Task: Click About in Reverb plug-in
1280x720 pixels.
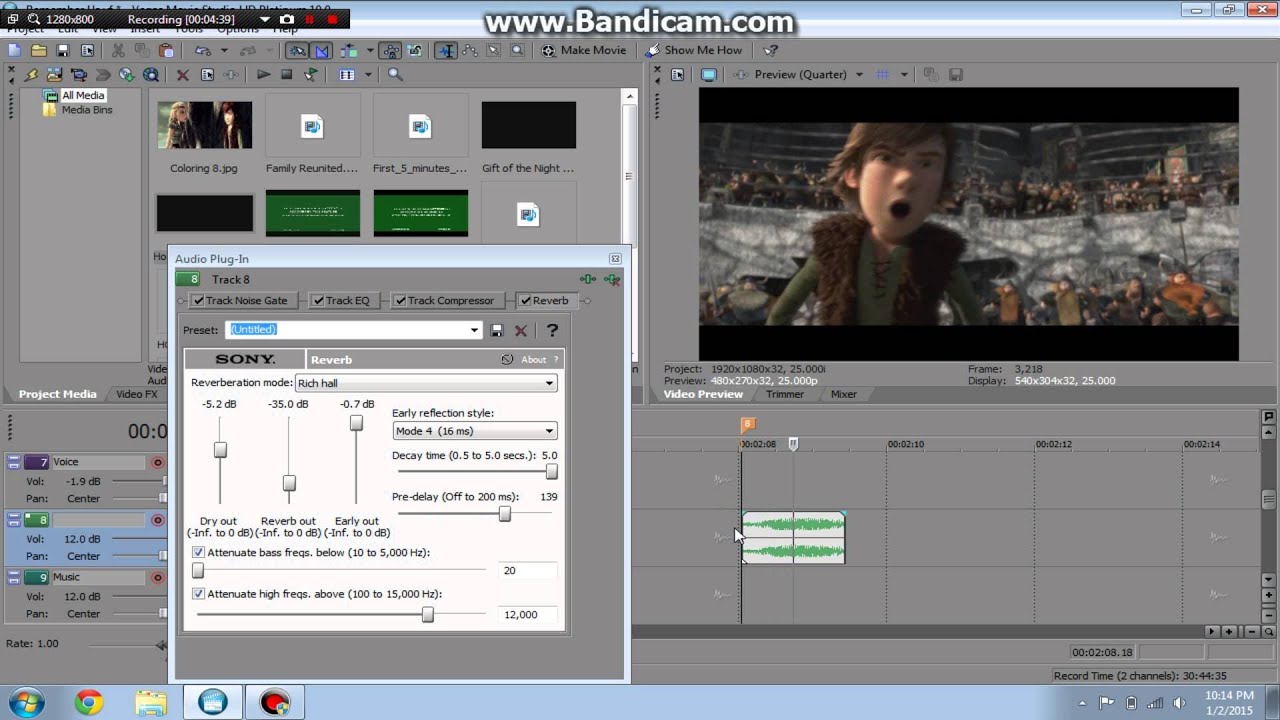Action: click(533, 360)
